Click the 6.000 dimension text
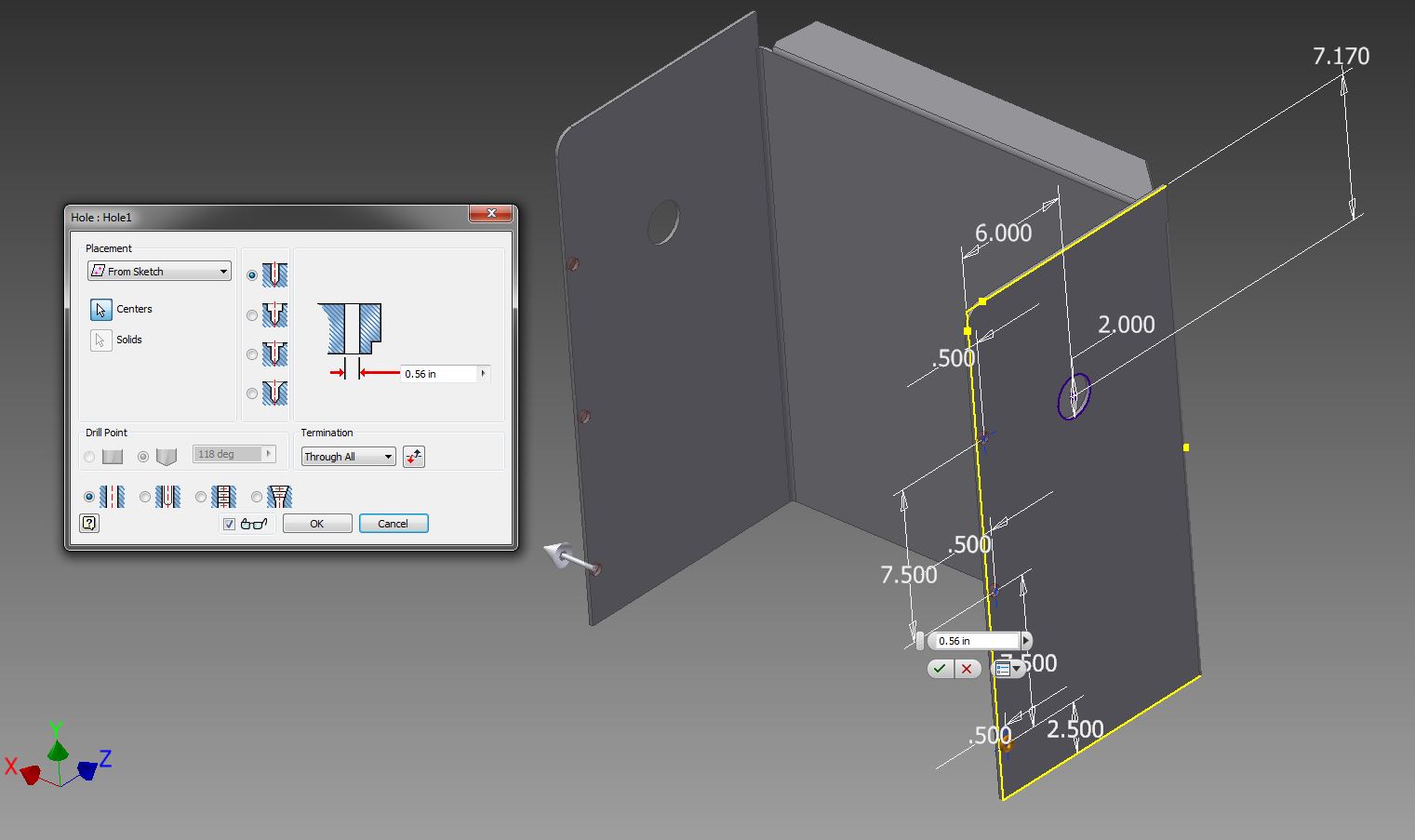Image resolution: width=1415 pixels, height=840 pixels. (1003, 233)
